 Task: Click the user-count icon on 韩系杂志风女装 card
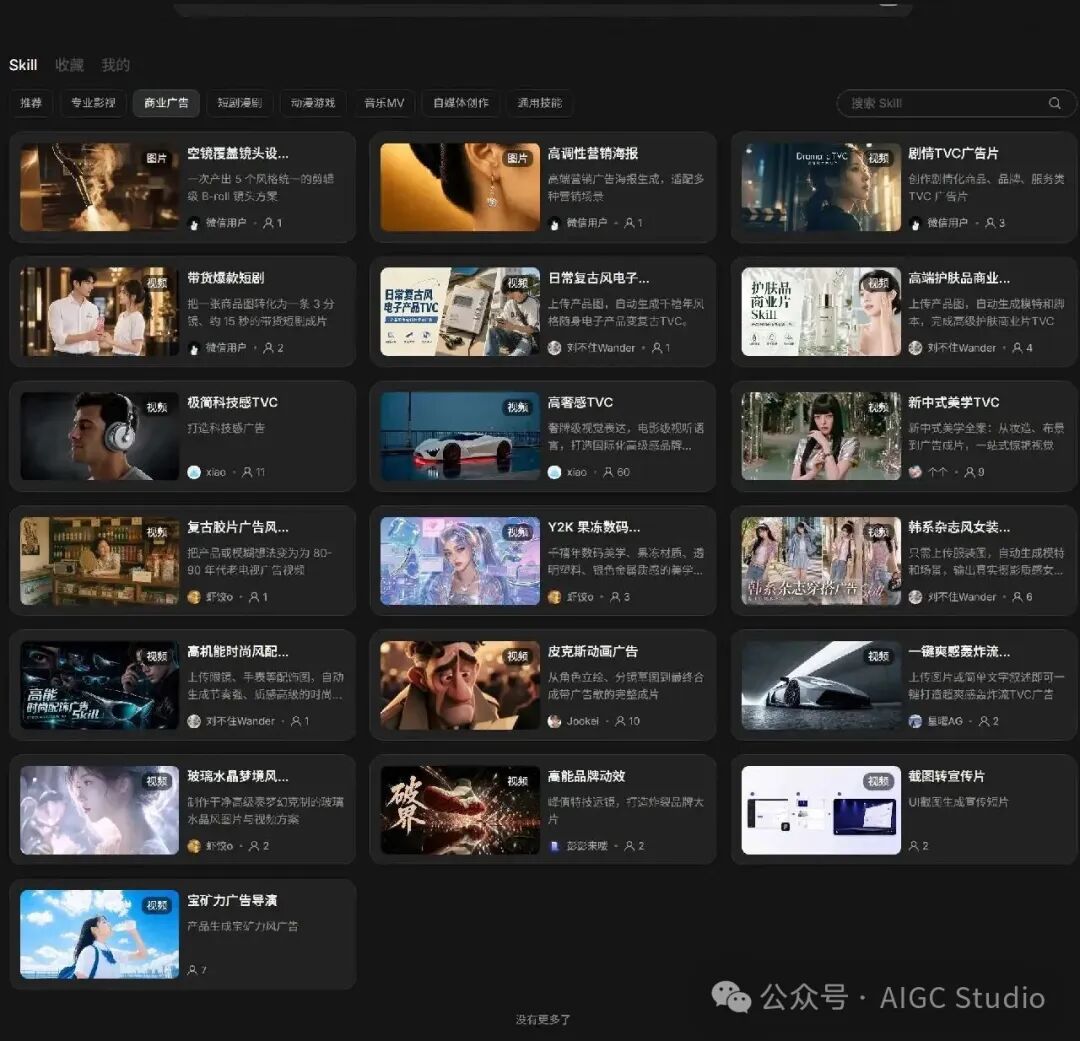point(1017,597)
